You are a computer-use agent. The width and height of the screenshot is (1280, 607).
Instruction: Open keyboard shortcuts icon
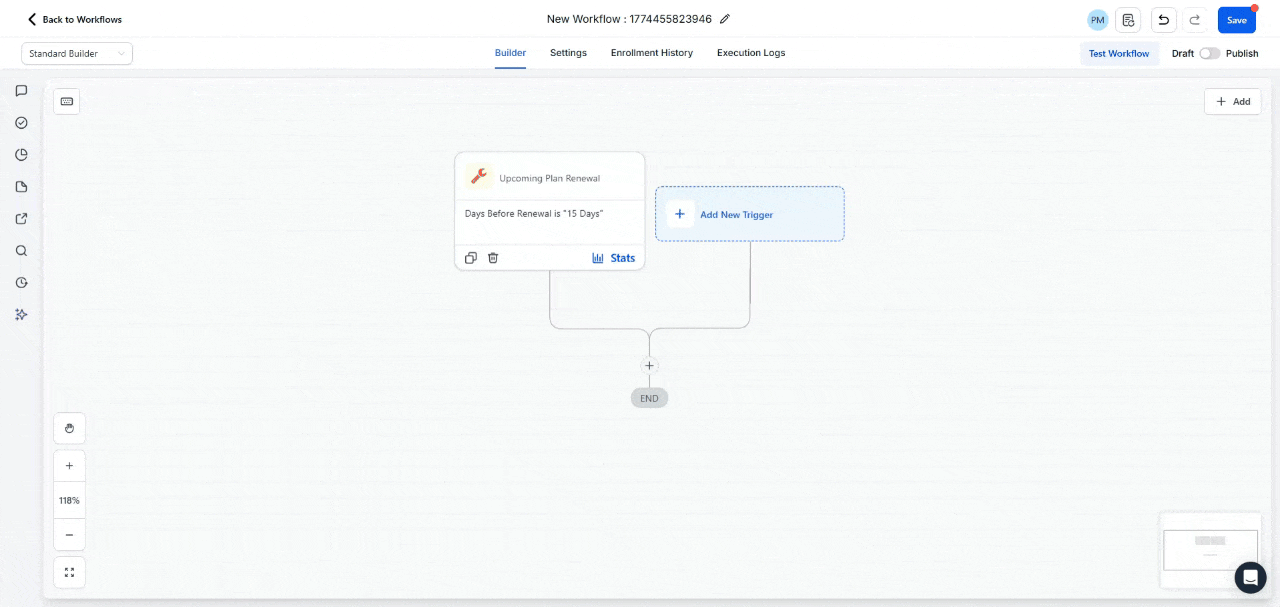pyautogui.click(x=66, y=101)
